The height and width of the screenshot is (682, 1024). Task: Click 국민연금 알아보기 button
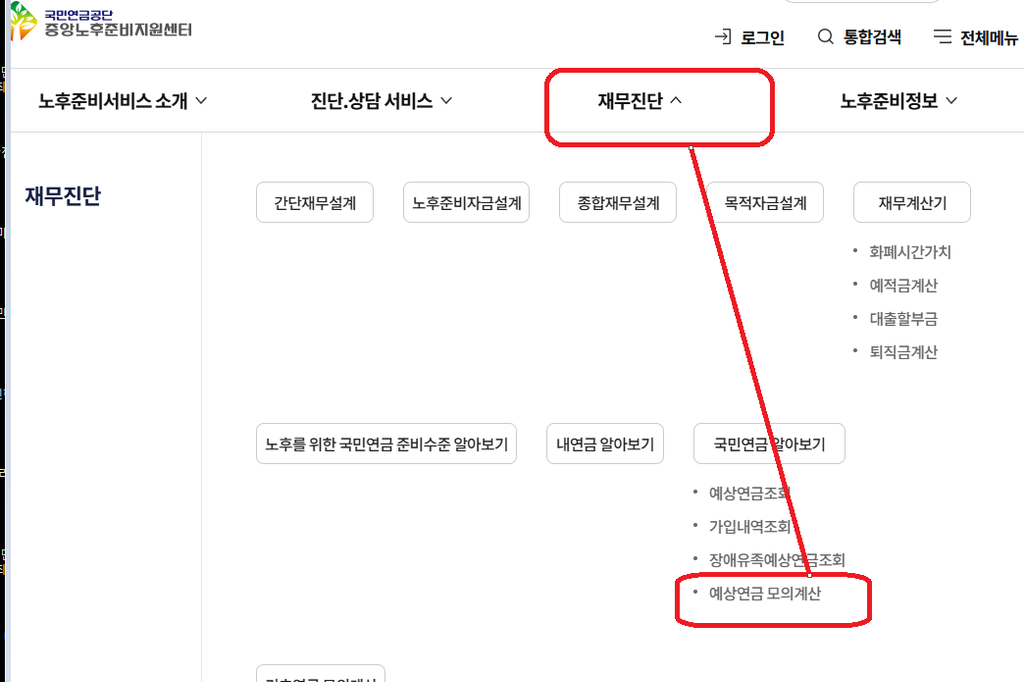pos(769,444)
